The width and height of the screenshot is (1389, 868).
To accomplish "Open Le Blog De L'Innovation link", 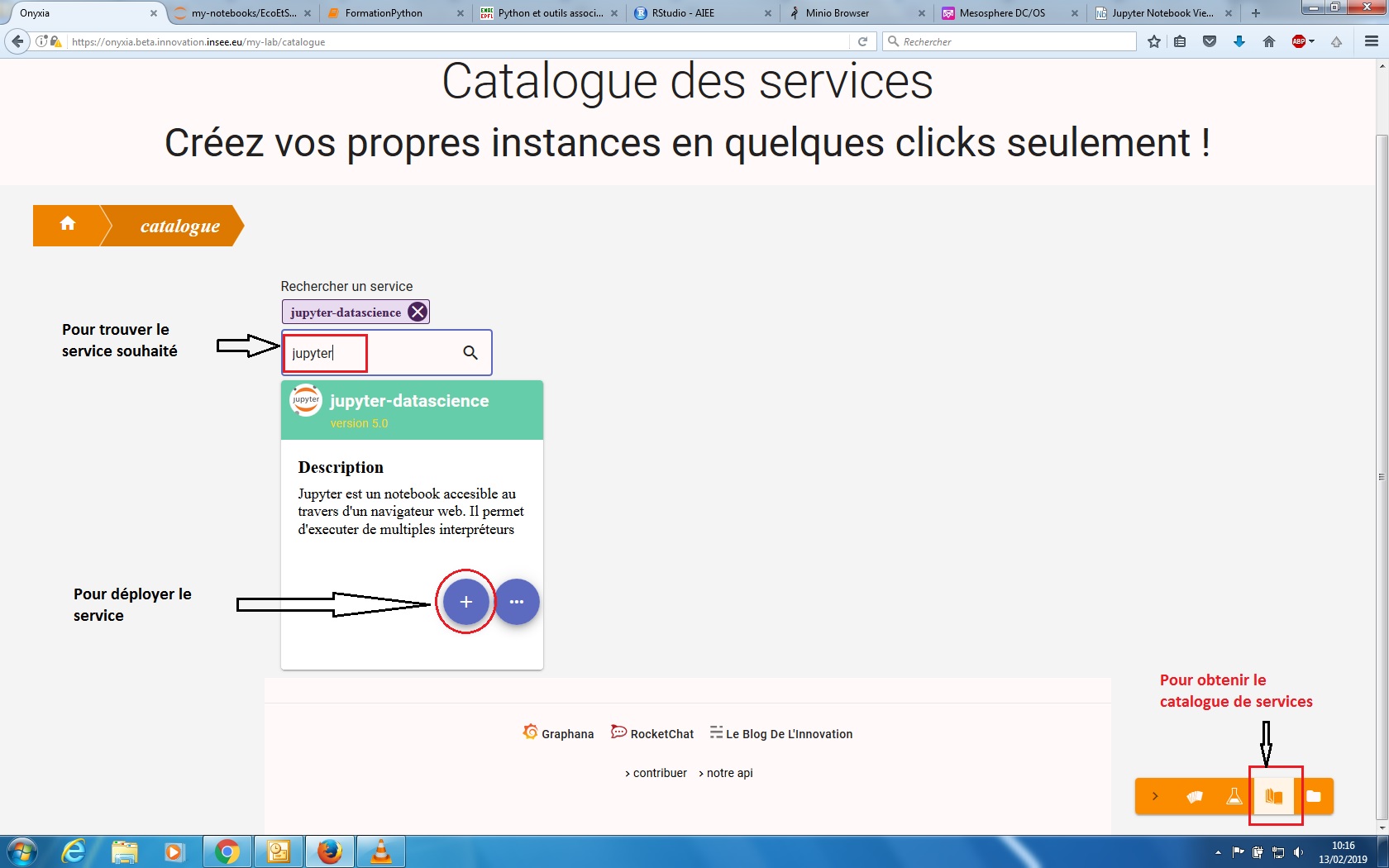I will pos(781,733).
